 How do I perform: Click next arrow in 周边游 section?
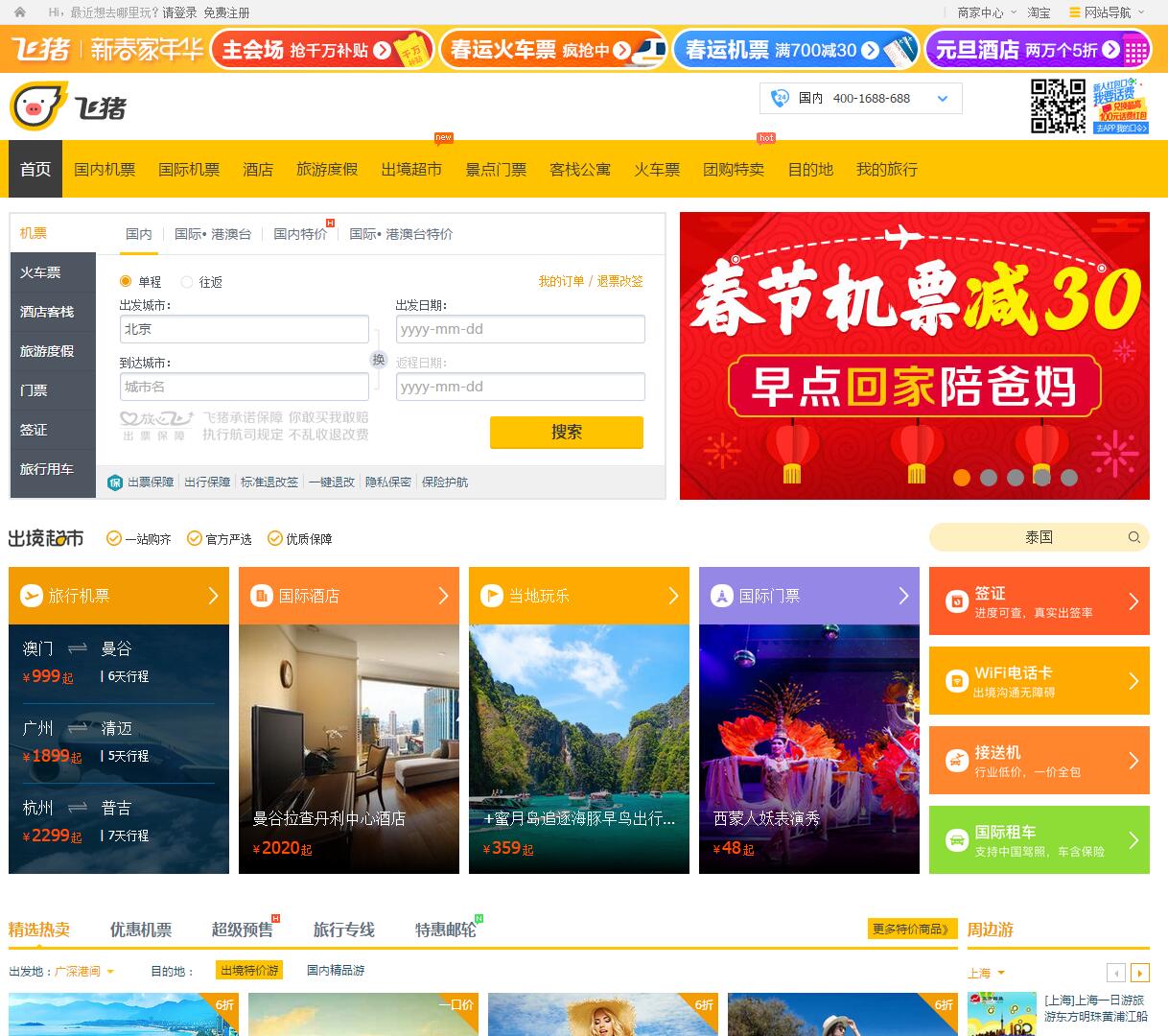1140,973
